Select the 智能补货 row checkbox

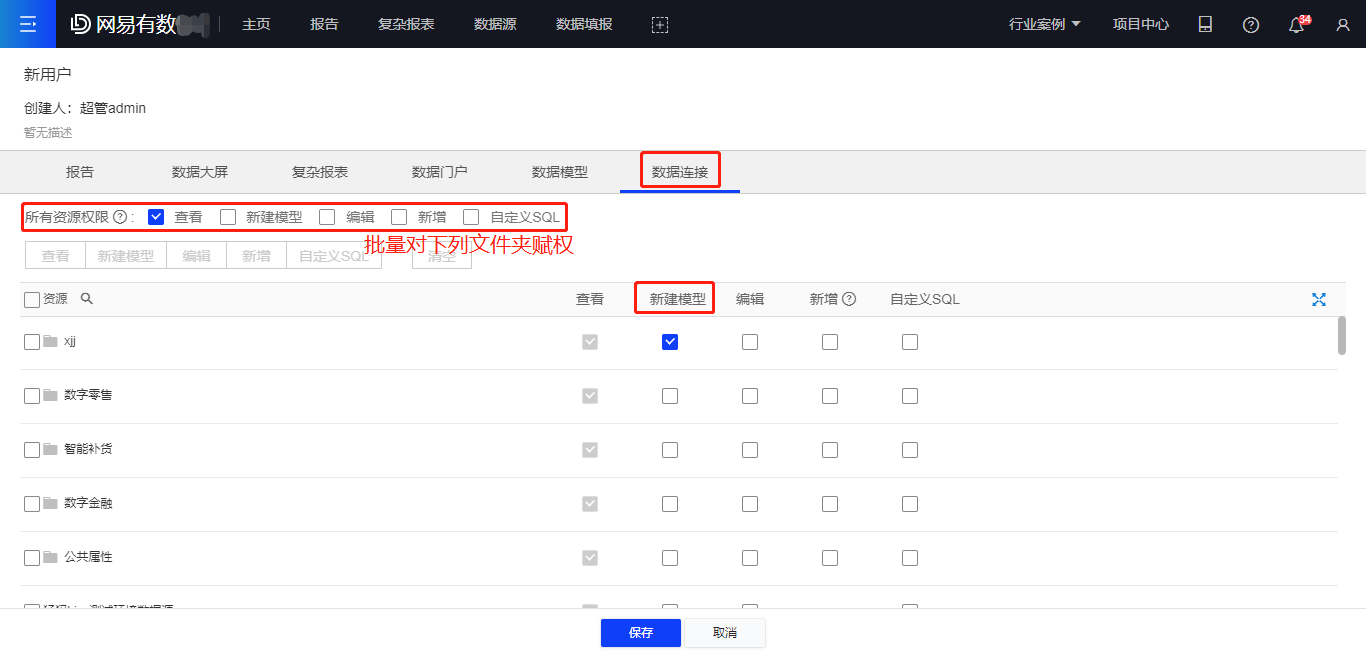tap(32, 450)
